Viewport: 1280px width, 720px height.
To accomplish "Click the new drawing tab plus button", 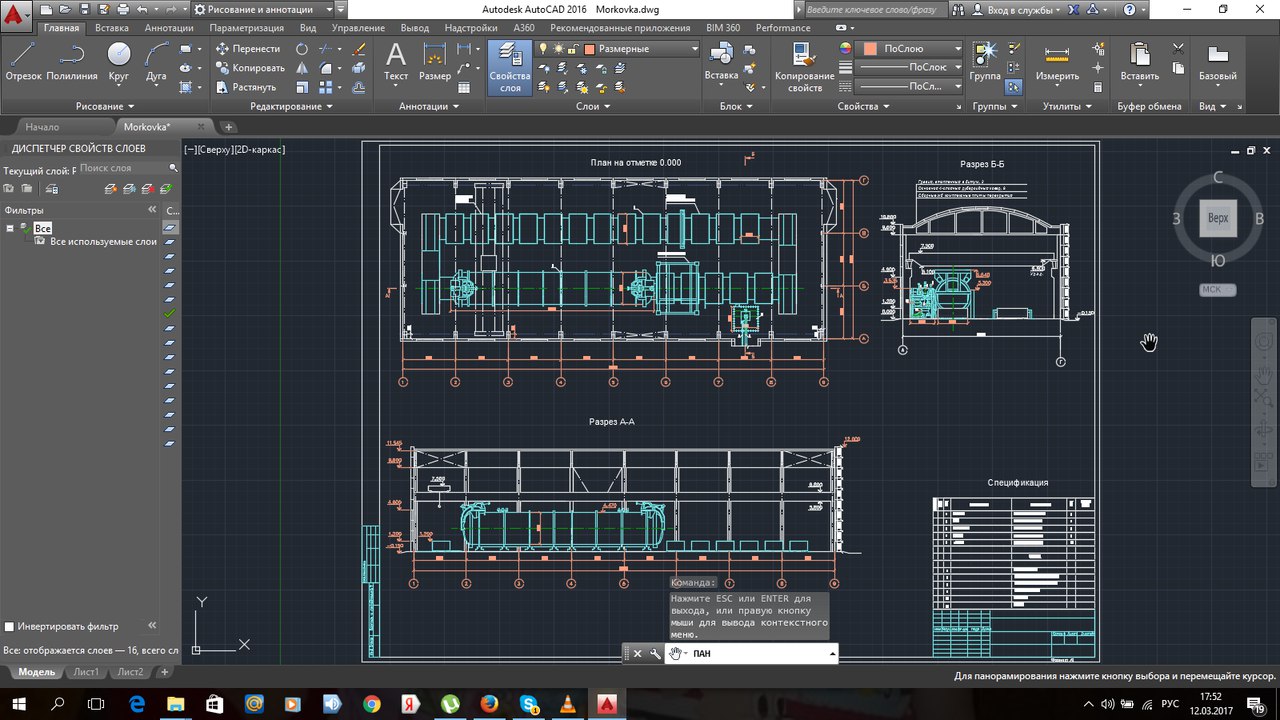I will [x=228, y=127].
